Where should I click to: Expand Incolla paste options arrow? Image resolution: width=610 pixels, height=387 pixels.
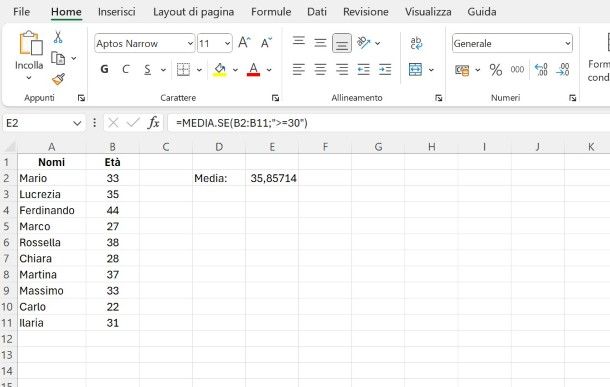pos(29,78)
